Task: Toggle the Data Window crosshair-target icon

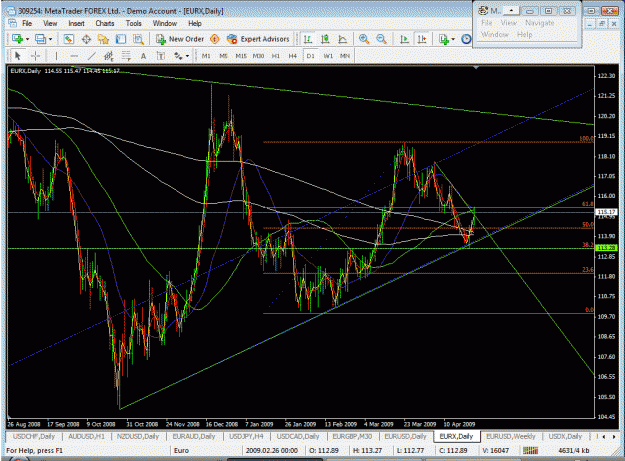Action: pos(86,39)
